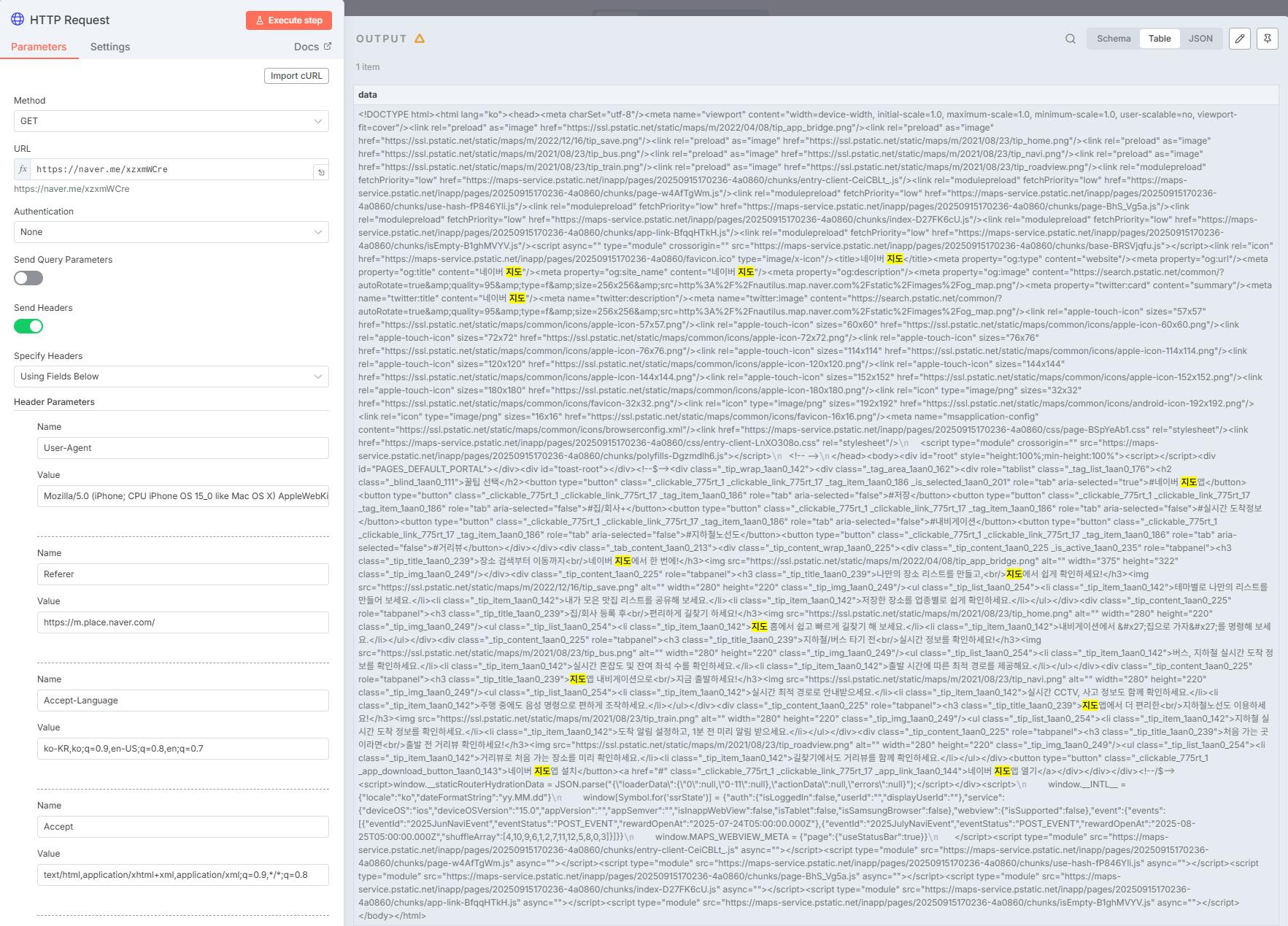1288x926 pixels.
Task: Switch output view to Schema
Action: tap(1114, 39)
